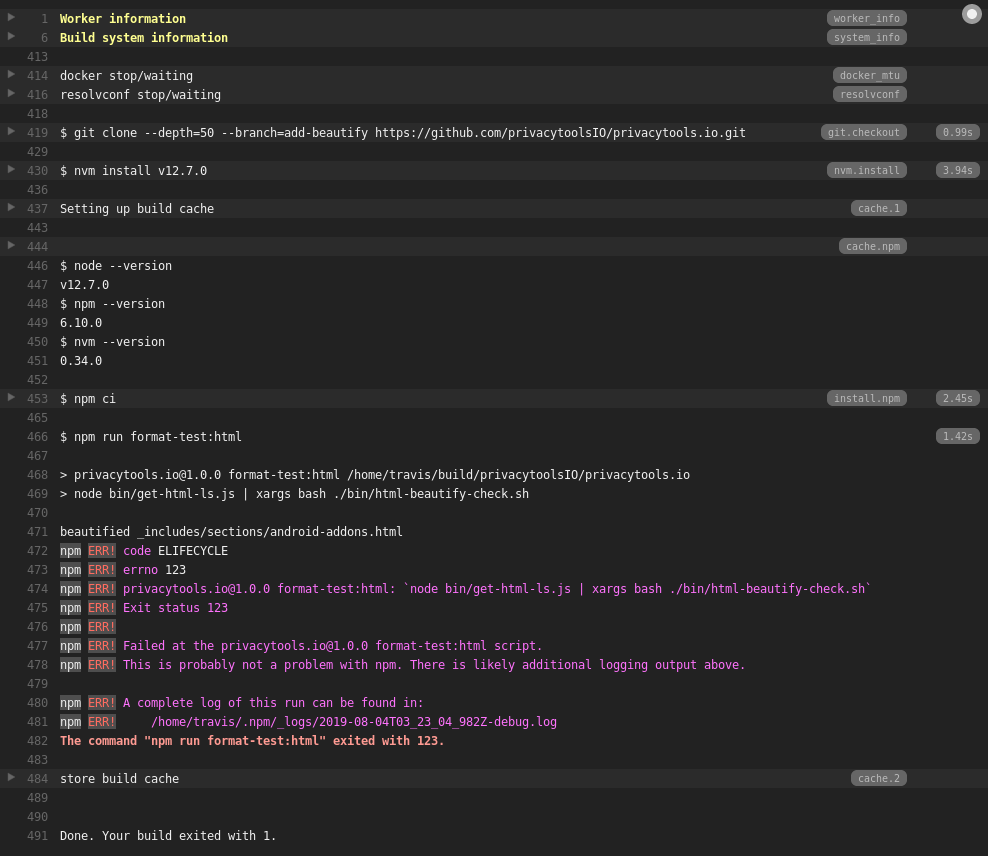This screenshot has width=988, height=856.
Task: Click the '$ node --version' line
Action: pos(116,266)
